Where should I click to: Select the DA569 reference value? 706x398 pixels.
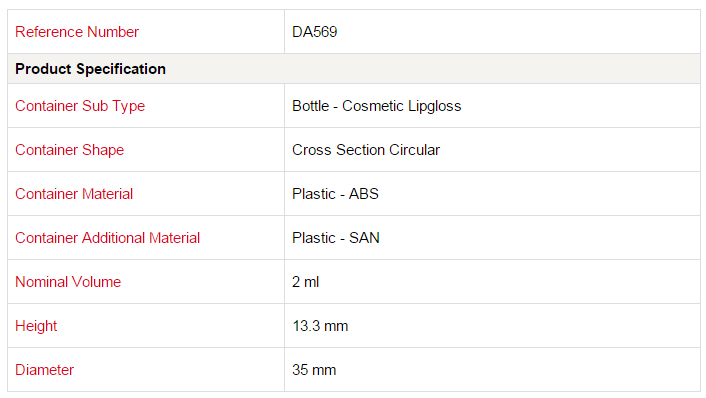(x=315, y=32)
